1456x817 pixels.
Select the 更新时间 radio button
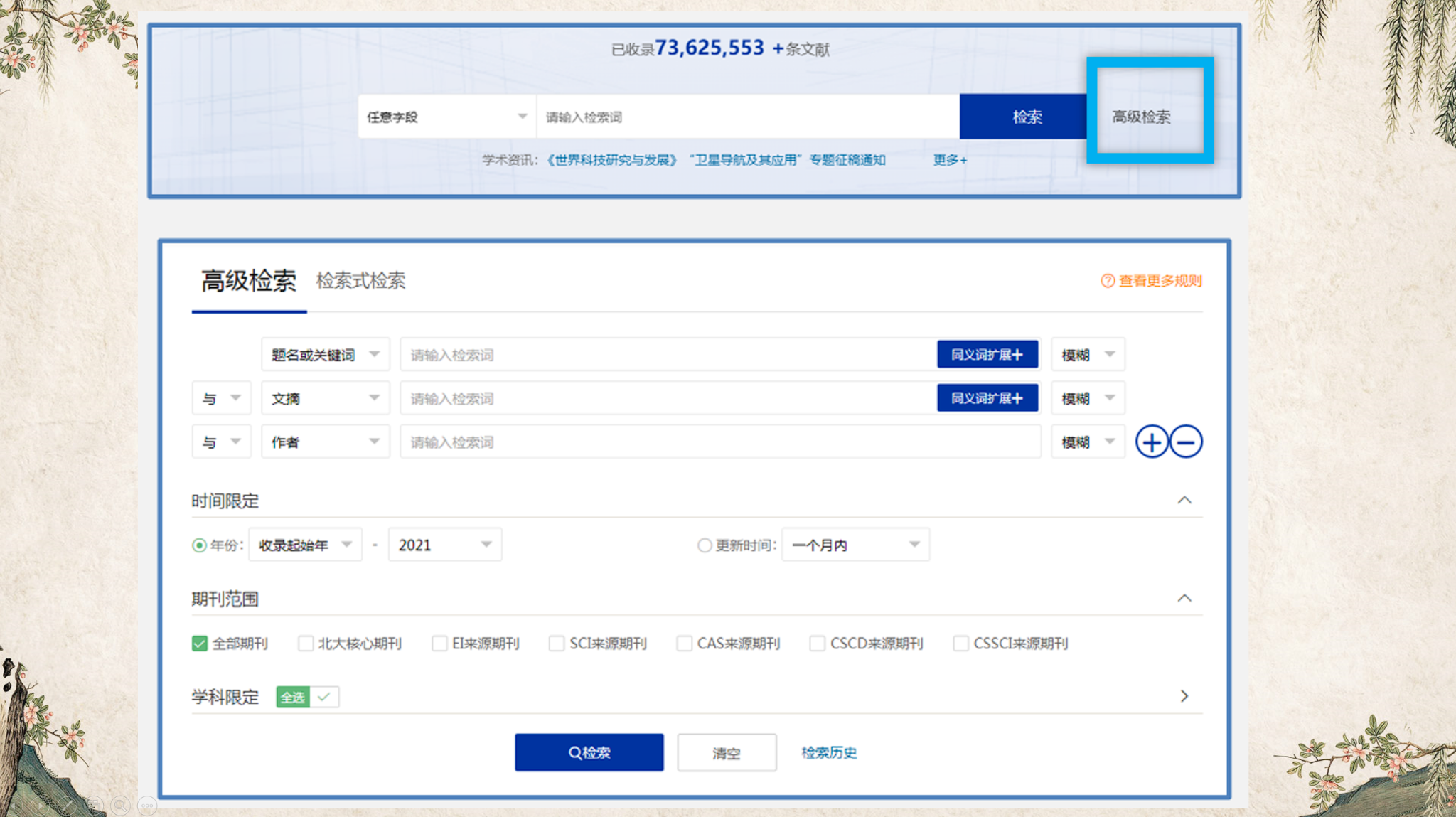(704, 545)
